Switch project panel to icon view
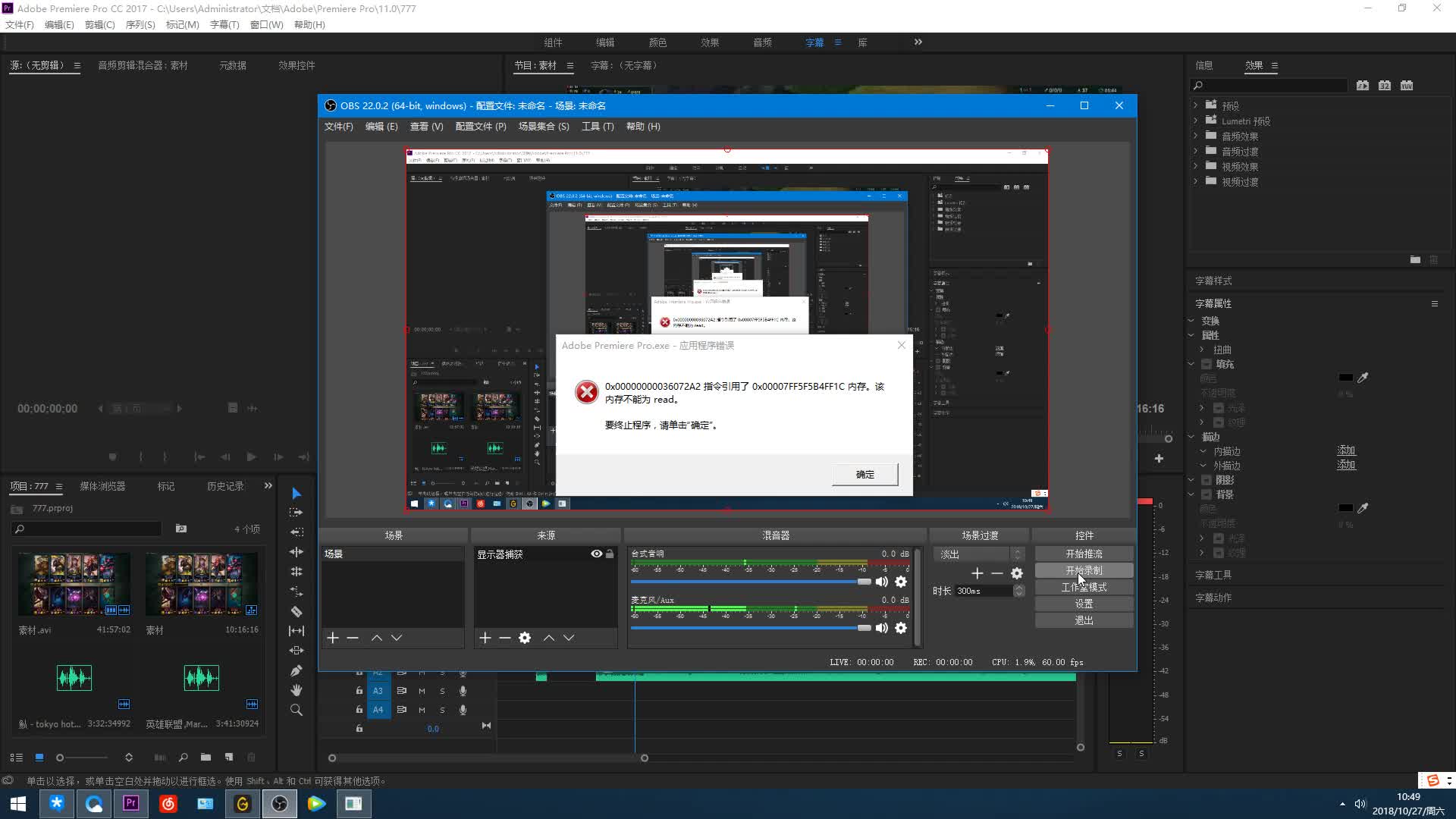This screenshot has height=819, width=1456. [39, 758]
